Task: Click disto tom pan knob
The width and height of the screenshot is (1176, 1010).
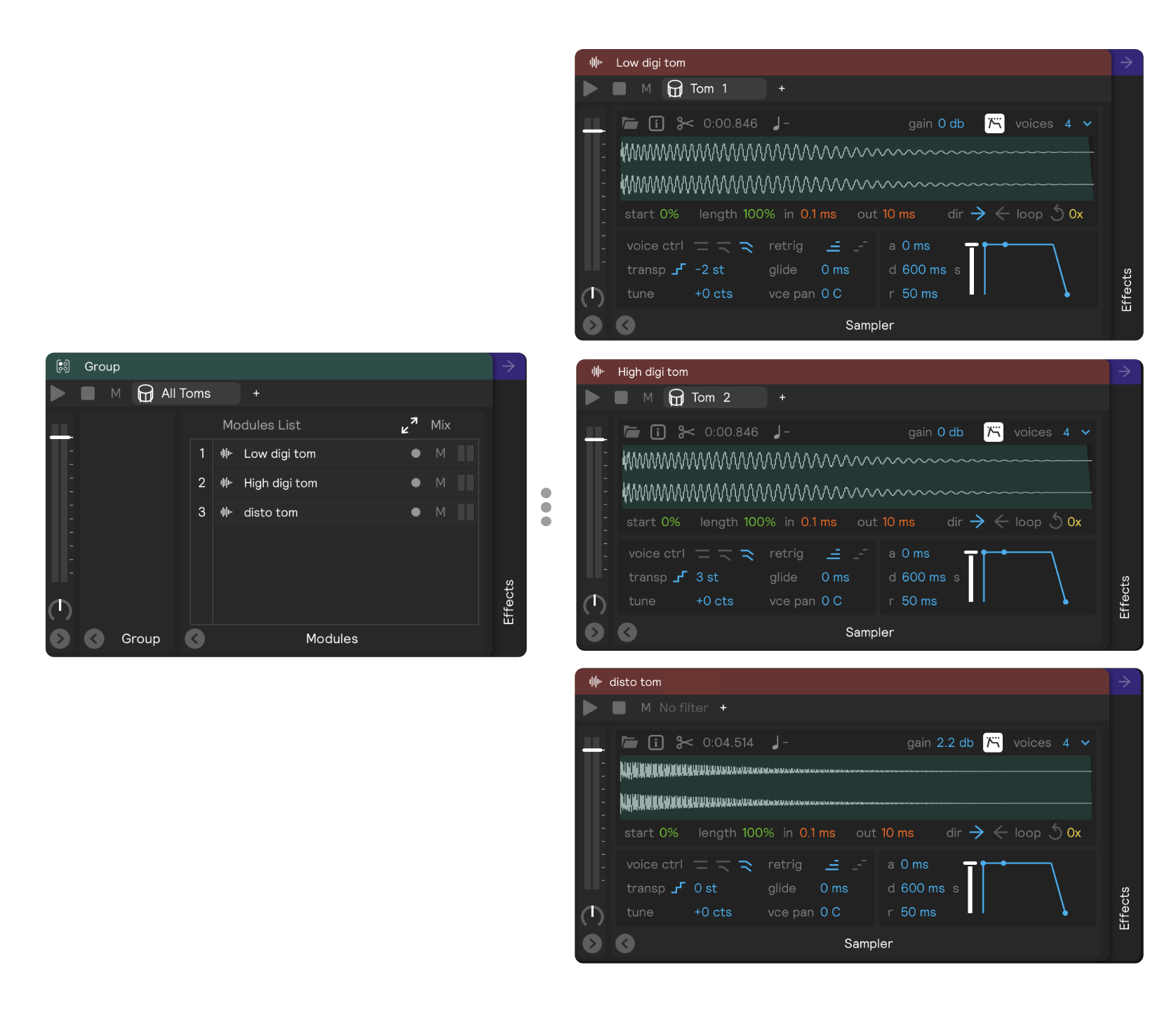Action: [593, 916]
